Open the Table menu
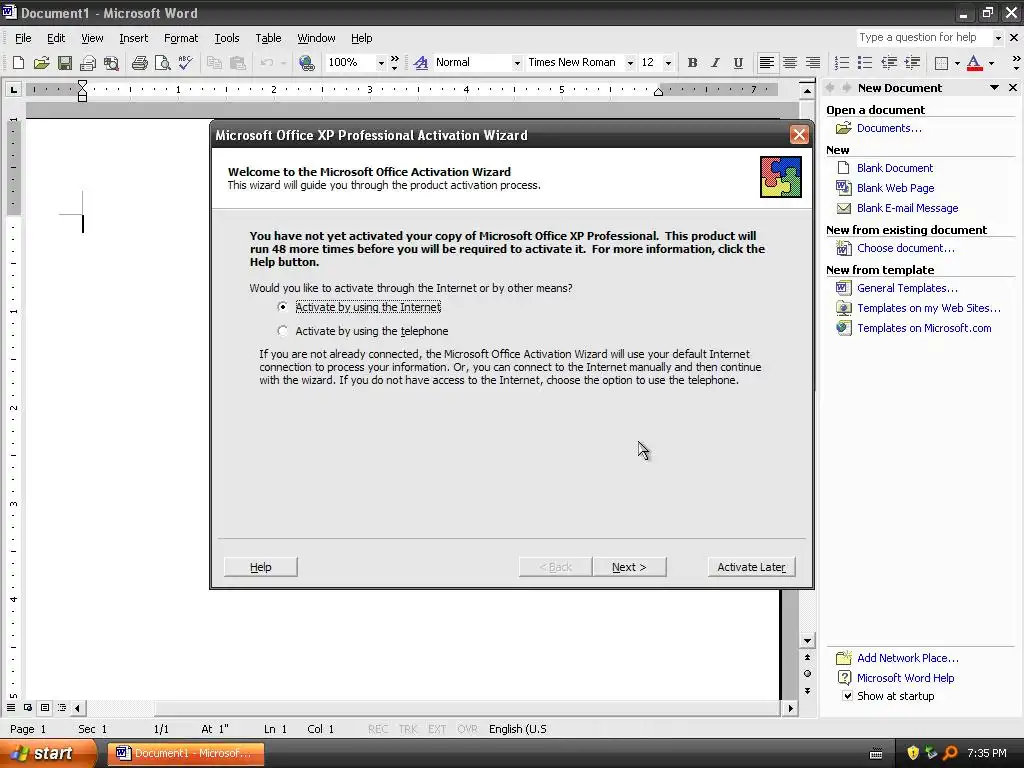Screen dimensions: 1024x768 [x=268, y=38]
